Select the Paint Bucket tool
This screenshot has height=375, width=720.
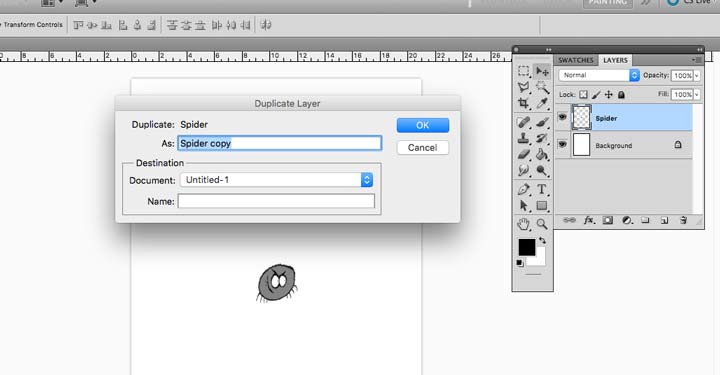click(x=542, y=154)
